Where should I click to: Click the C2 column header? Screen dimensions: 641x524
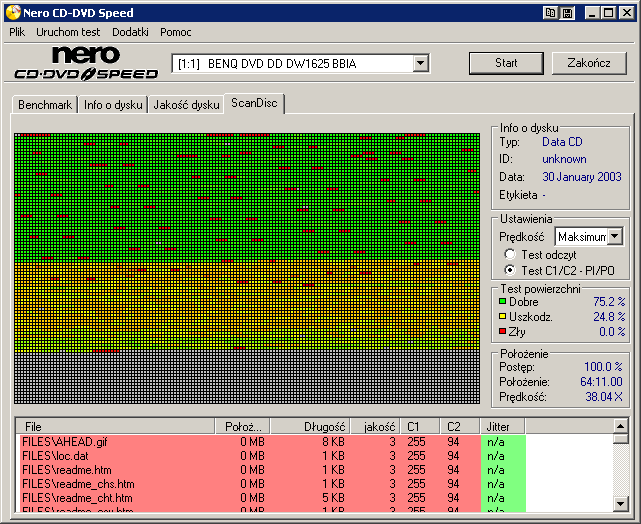tap(460, 426)
